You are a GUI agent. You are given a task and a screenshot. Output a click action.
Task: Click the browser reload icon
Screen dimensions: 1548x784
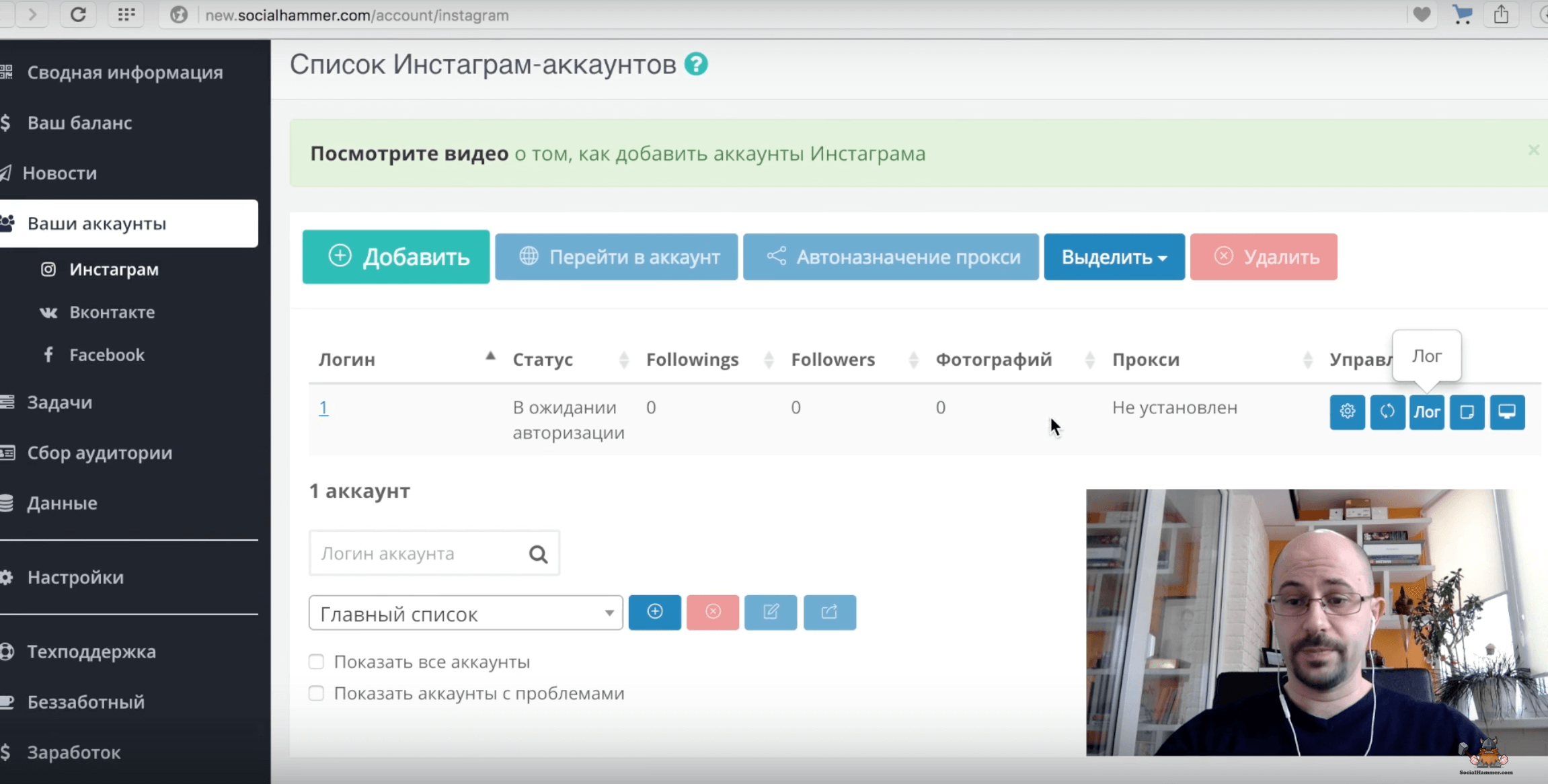78,14
